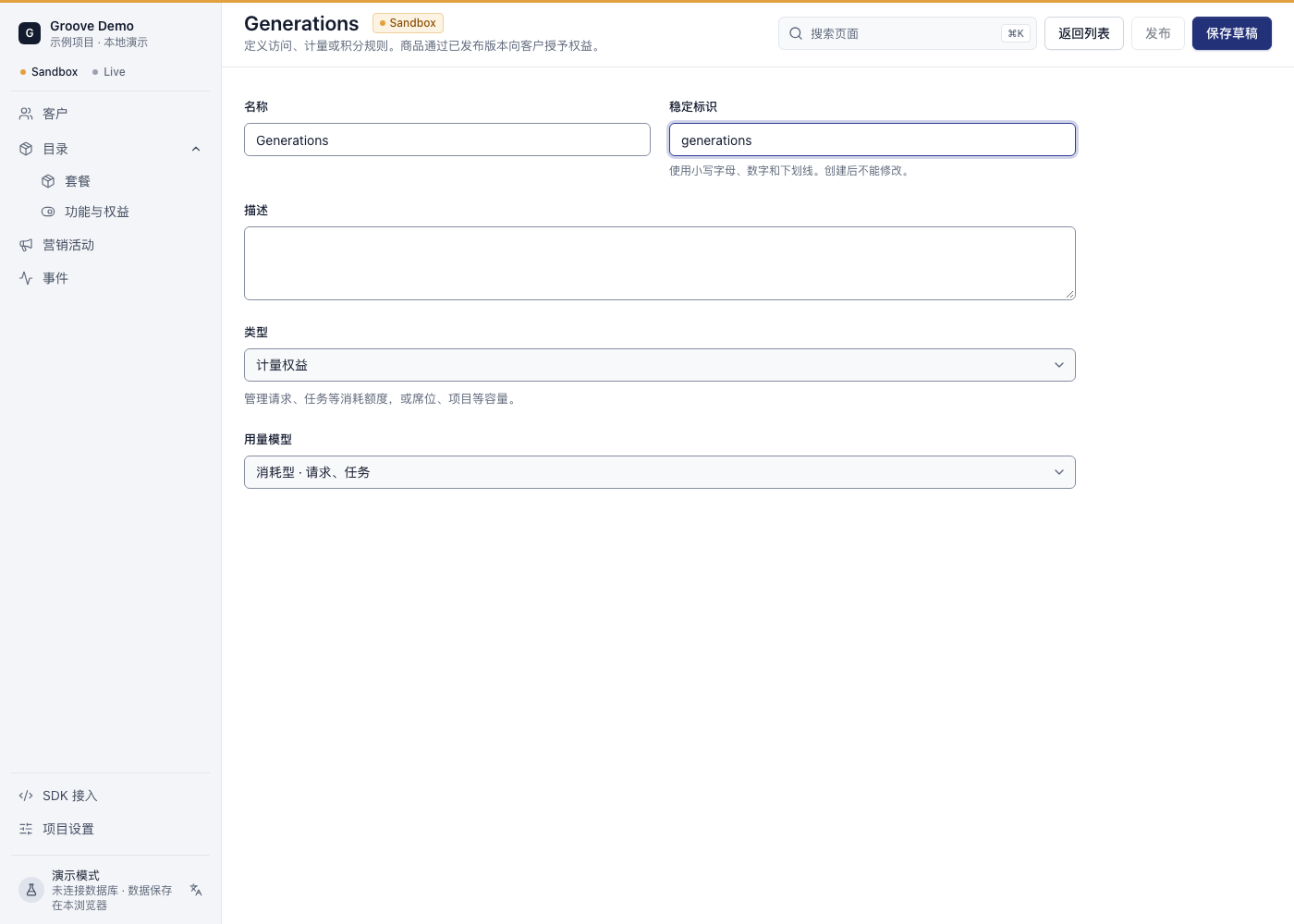This screenshot has width=1294, height=924.
Task: Open the 类型 dropdown showing 计量权益
Action: click(x=660, y=365)
